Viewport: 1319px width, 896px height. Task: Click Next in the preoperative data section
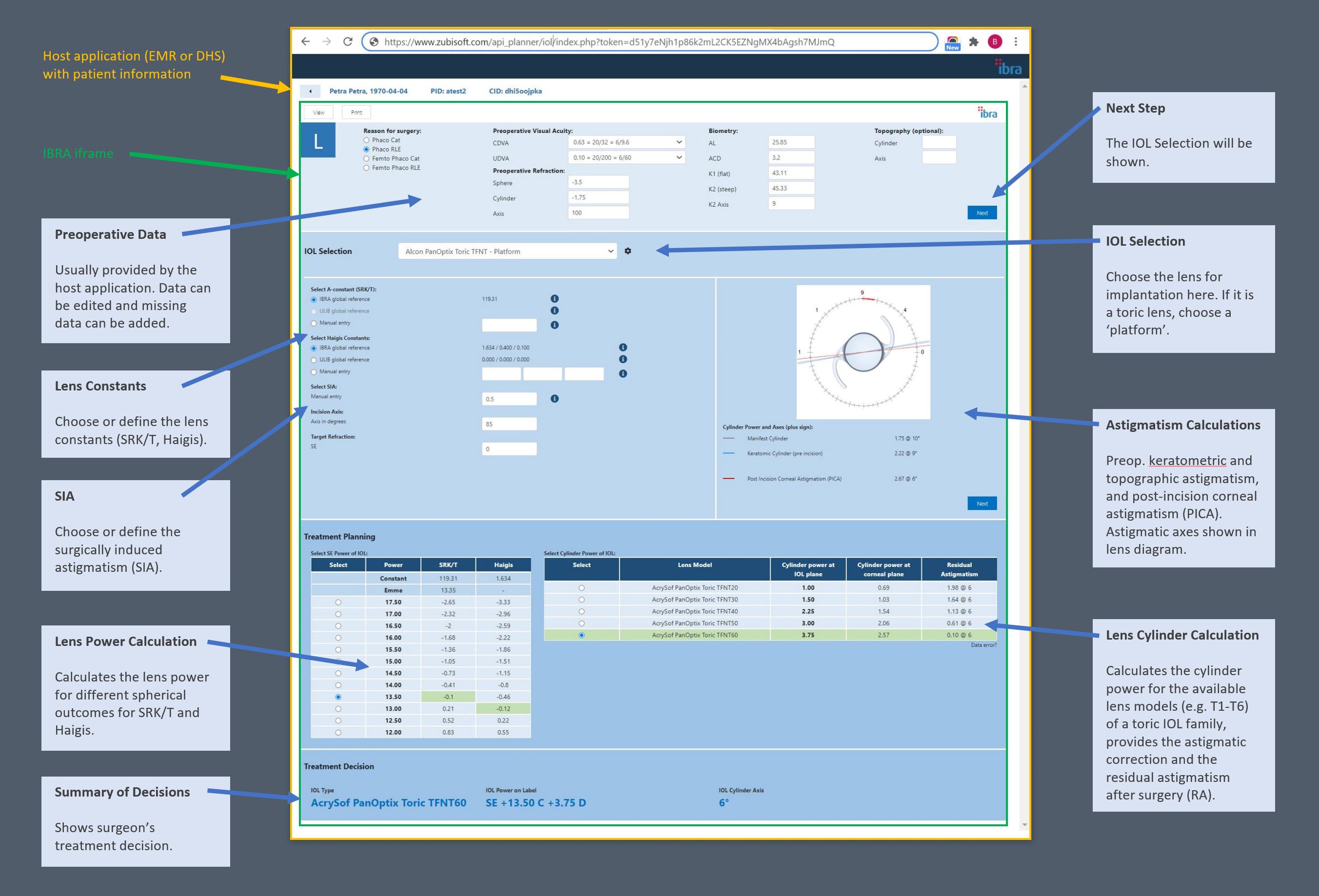pyautogui.click(x=982, y=213)
